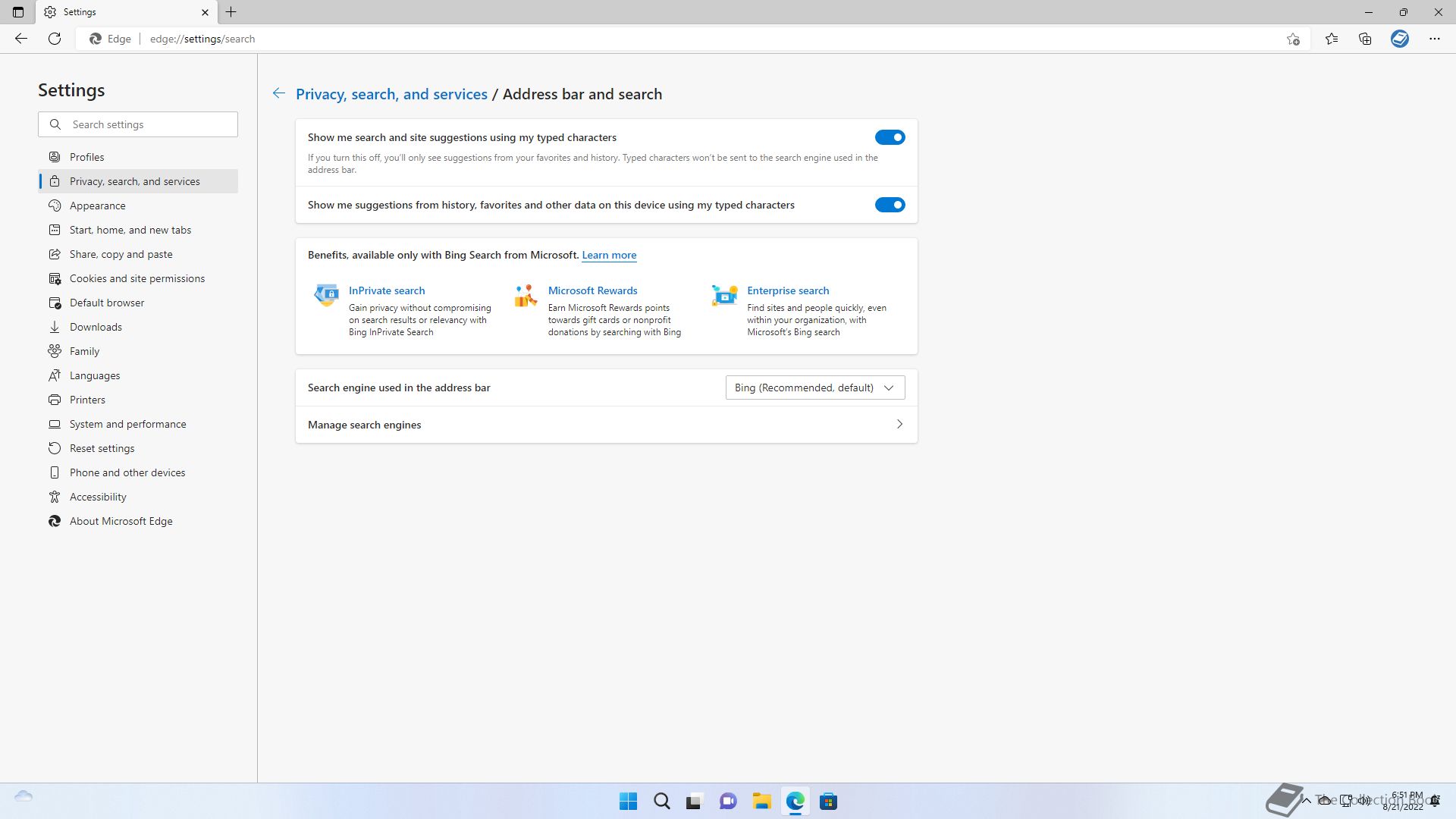The width and height of the screenshot is (1456, 819).
Task: Click the Microsoft Rewards icon
Action: click(x=526, y=295)
